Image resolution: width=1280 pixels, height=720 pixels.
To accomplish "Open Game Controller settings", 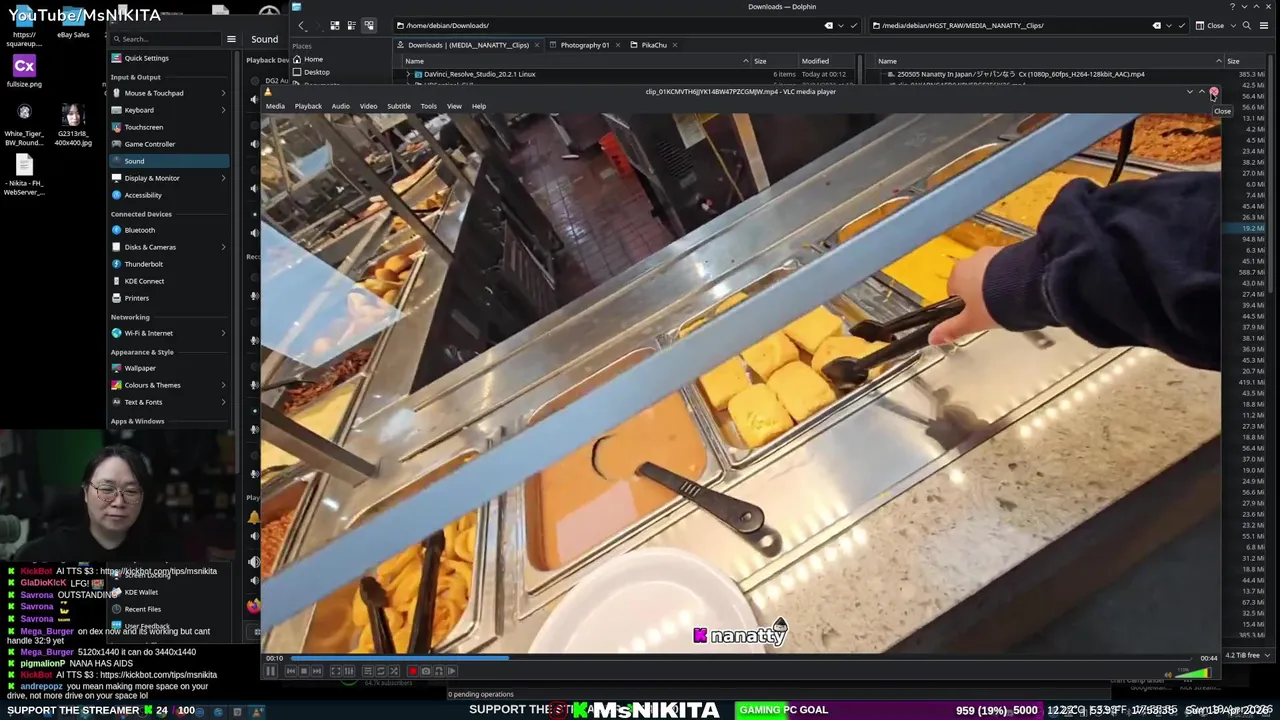I will [168, 144].
